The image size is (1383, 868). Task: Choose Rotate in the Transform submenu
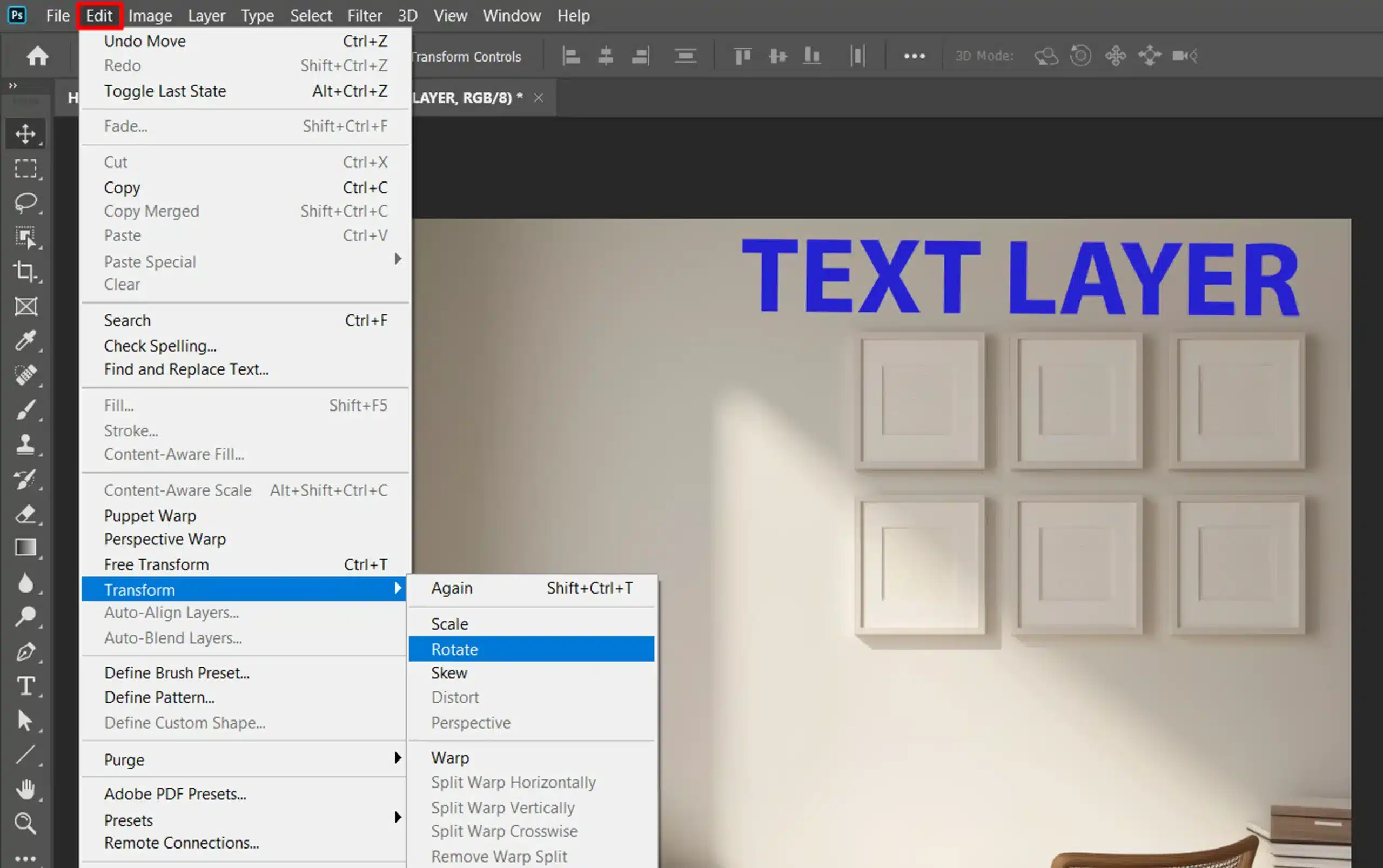532,649
